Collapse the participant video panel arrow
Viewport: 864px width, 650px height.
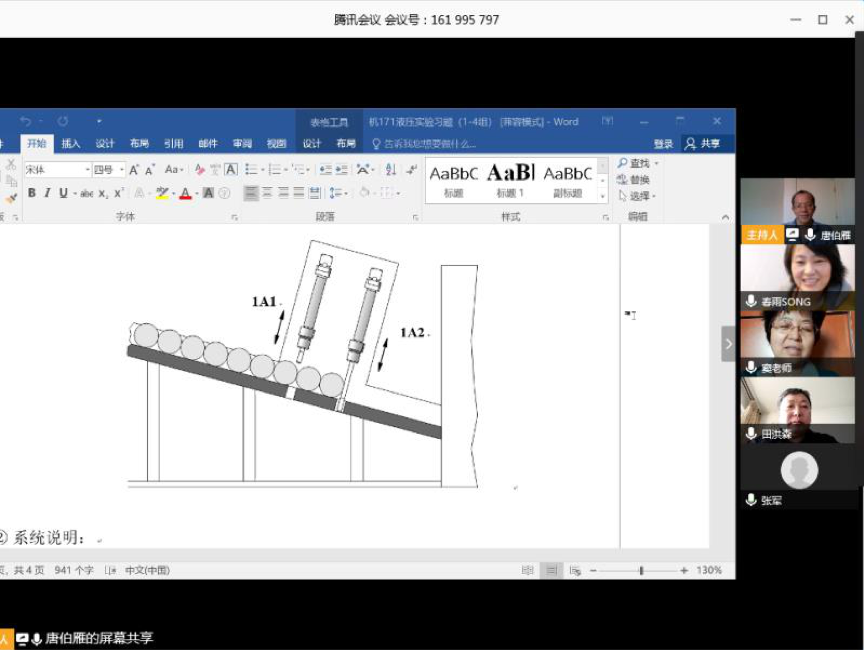coord(728,344)
